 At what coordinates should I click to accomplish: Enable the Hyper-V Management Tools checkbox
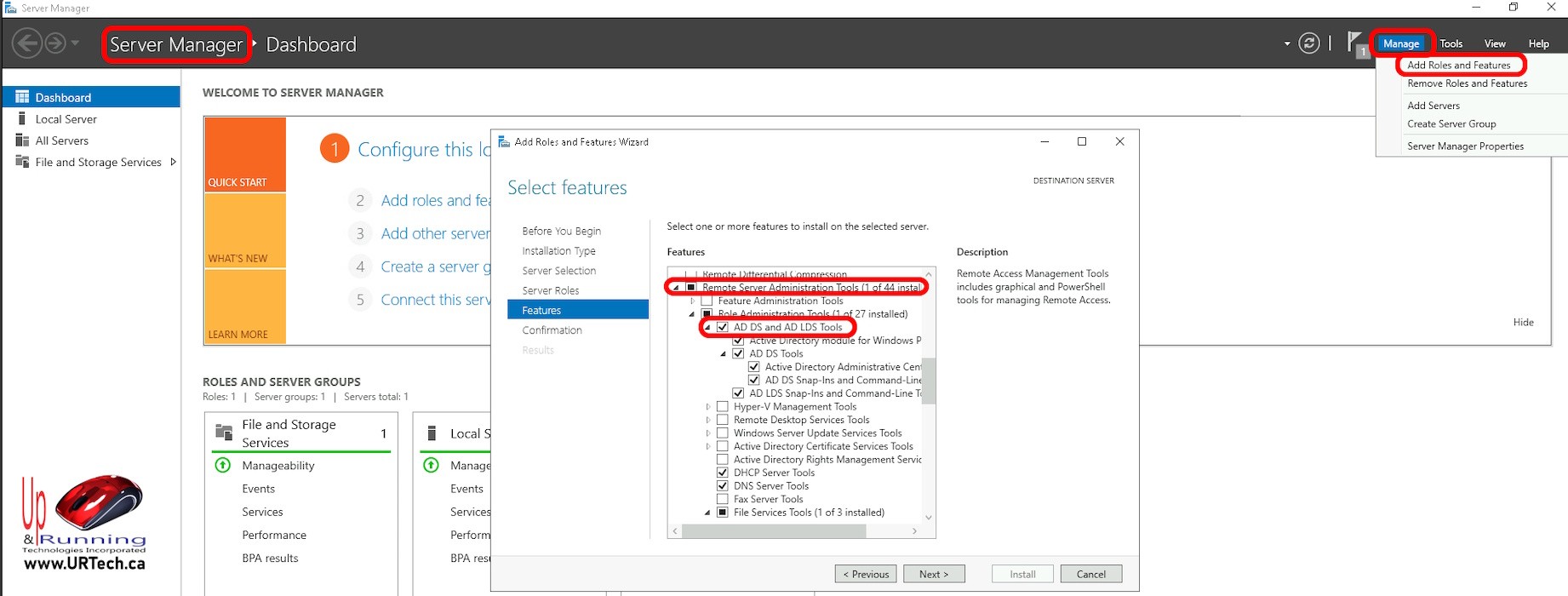723,407
